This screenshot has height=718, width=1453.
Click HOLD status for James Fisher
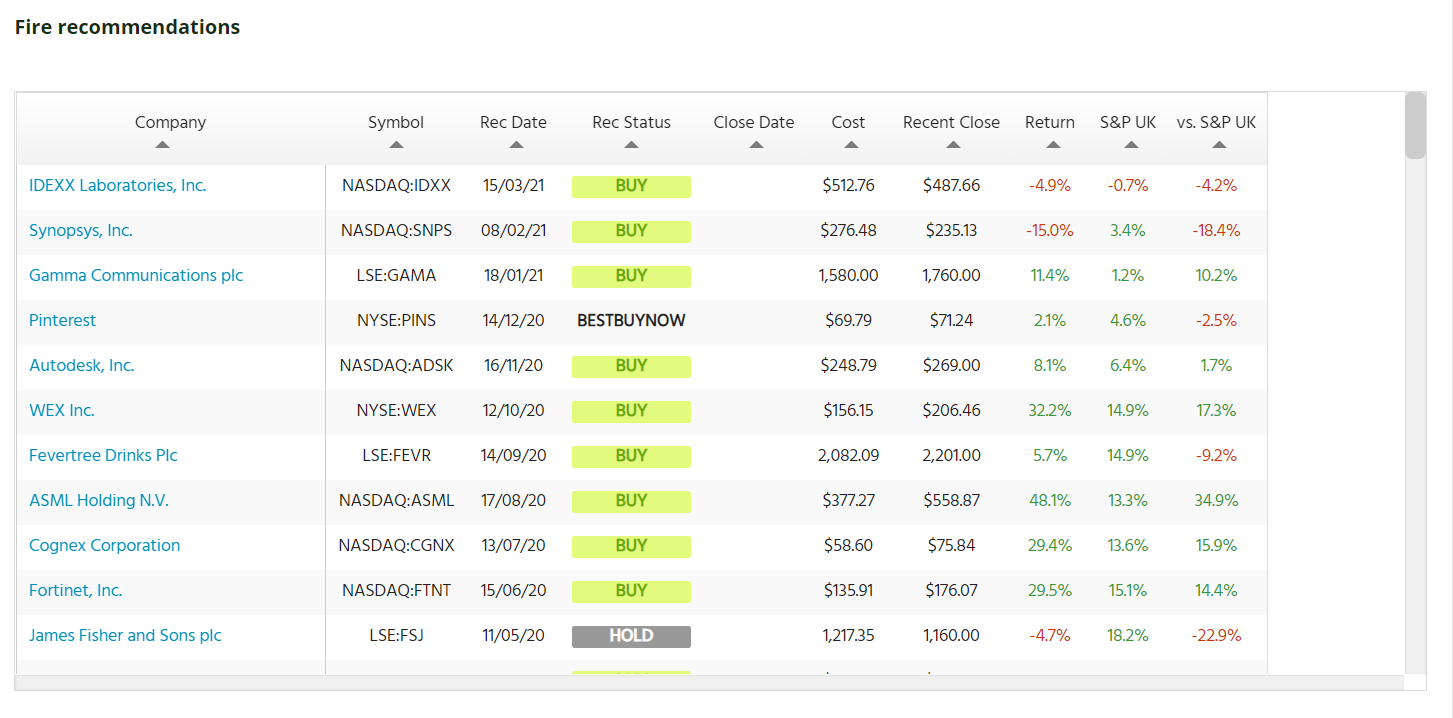(631, 636)
